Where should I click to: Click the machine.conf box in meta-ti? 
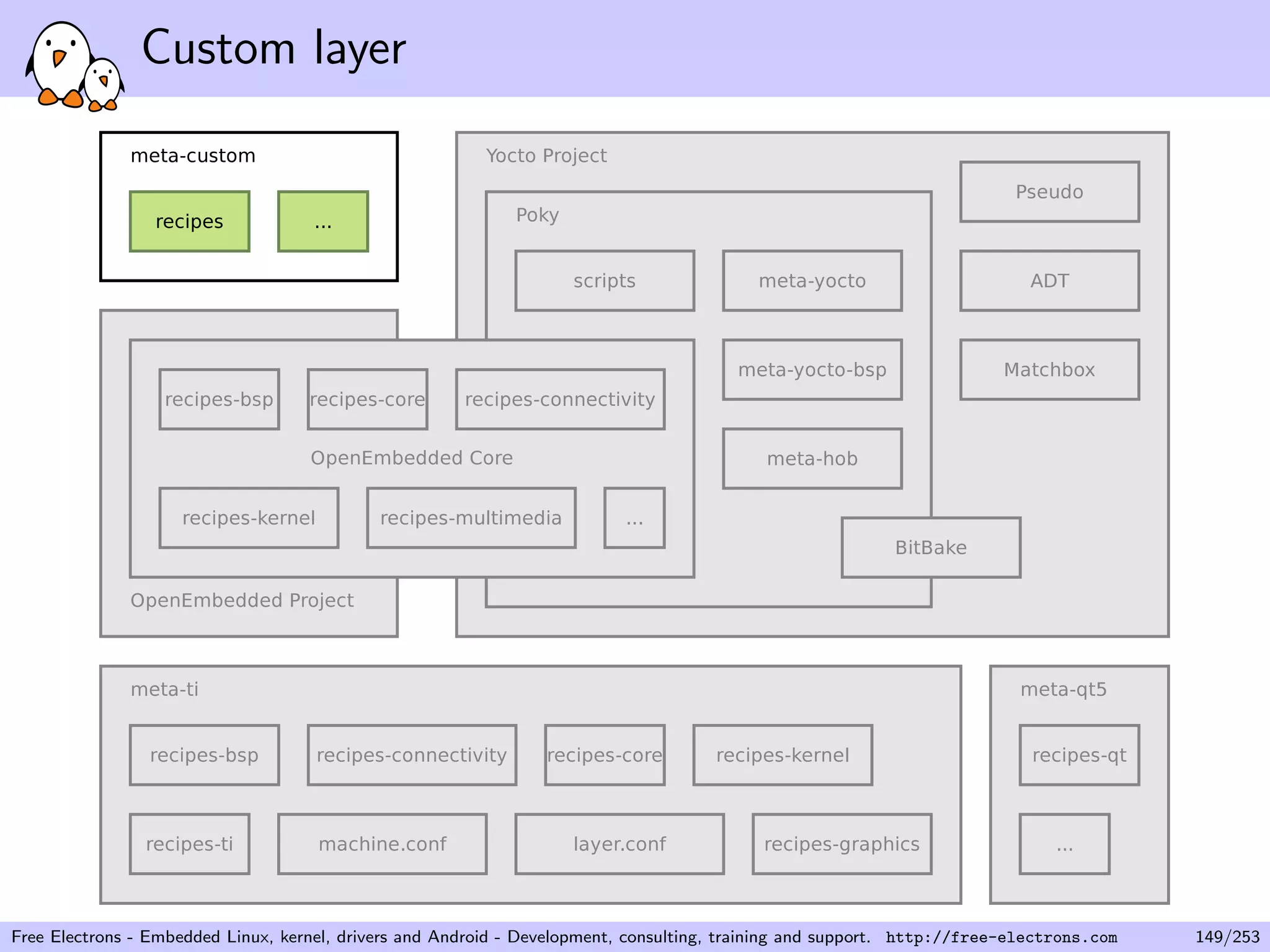pos(382,844)
